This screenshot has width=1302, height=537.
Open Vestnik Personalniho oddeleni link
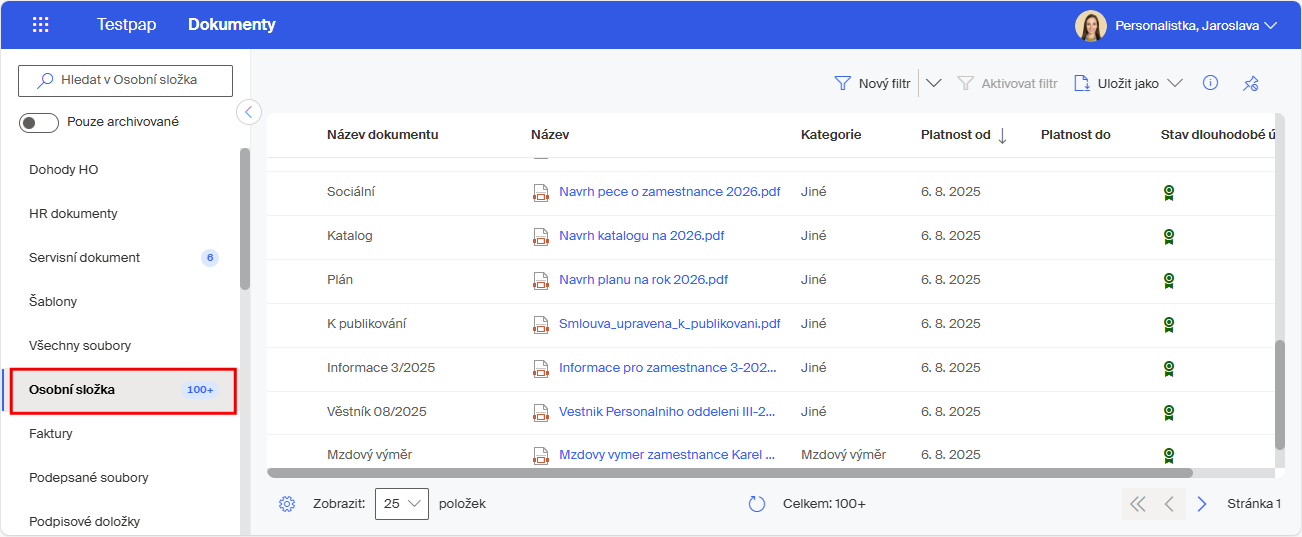(x=667, y=412)
